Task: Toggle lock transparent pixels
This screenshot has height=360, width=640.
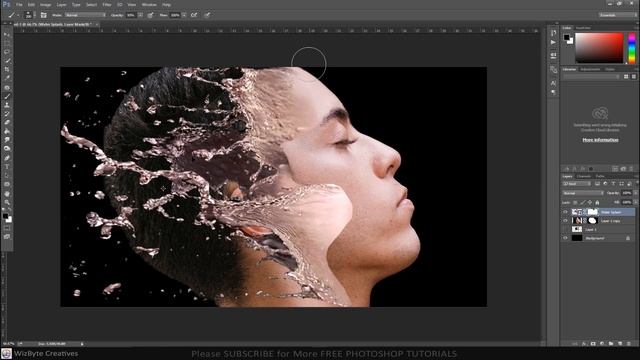Action: click(575, 202)
